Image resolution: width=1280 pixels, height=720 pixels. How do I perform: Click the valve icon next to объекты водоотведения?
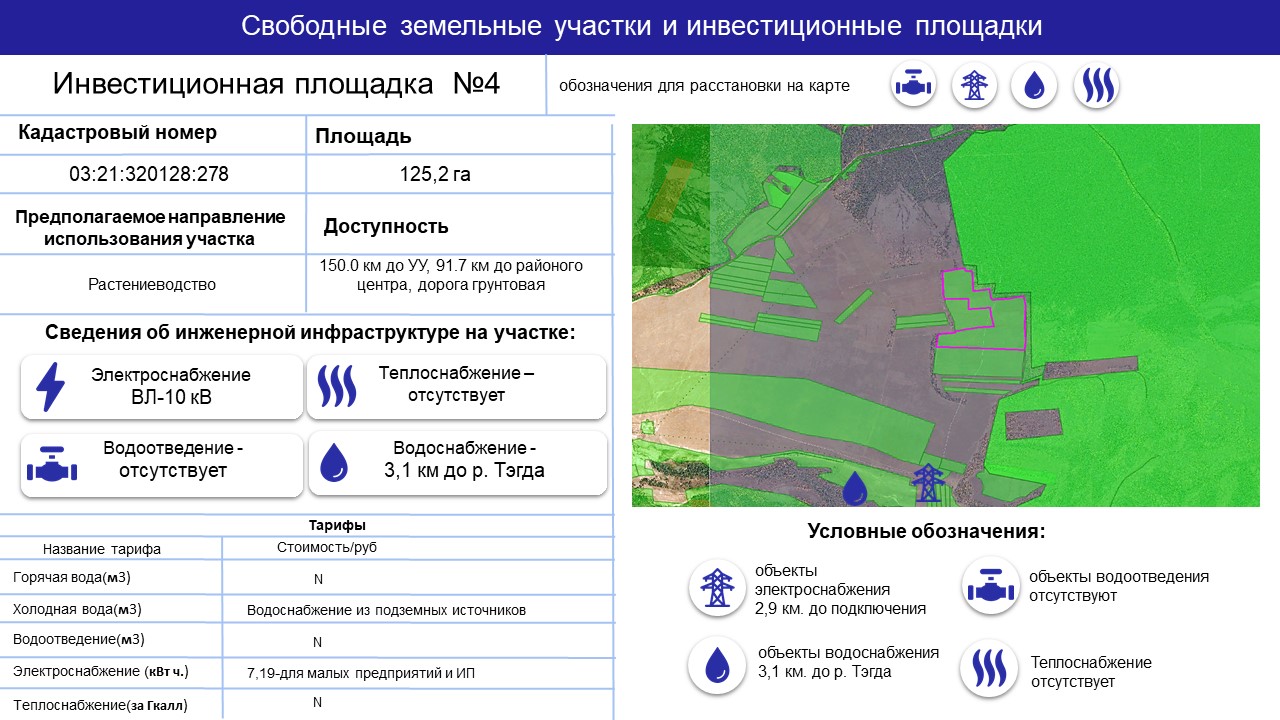[x=990, y=587]
